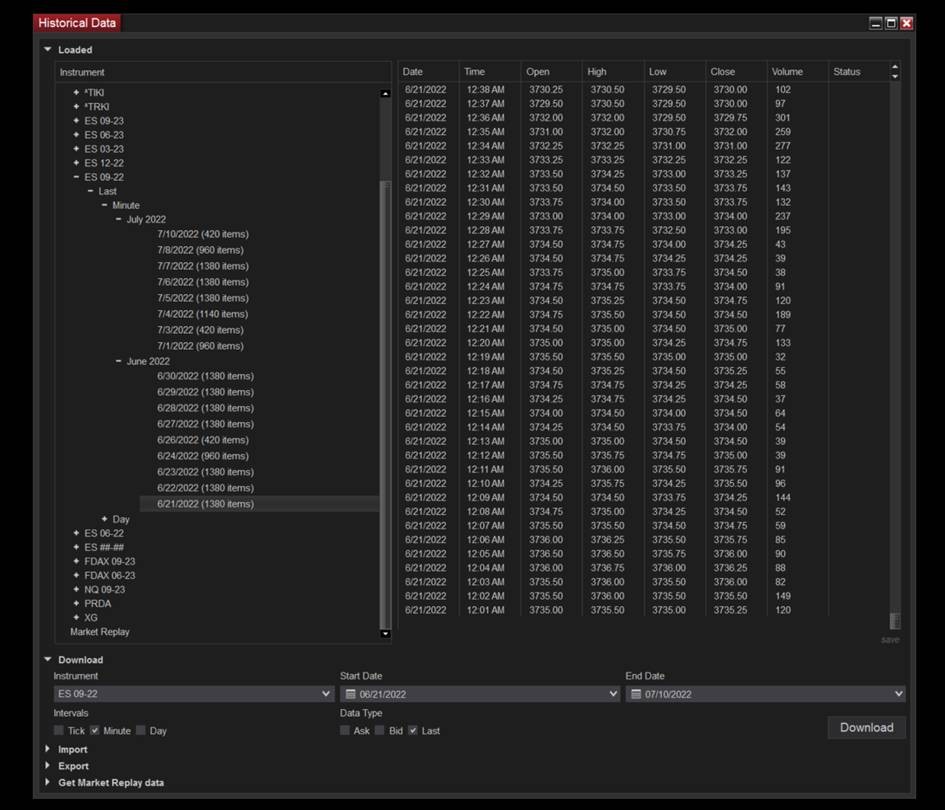Select 6/24/2022 (960 items) tree entry
Viewport: 945px width, 810px height.
203,456
